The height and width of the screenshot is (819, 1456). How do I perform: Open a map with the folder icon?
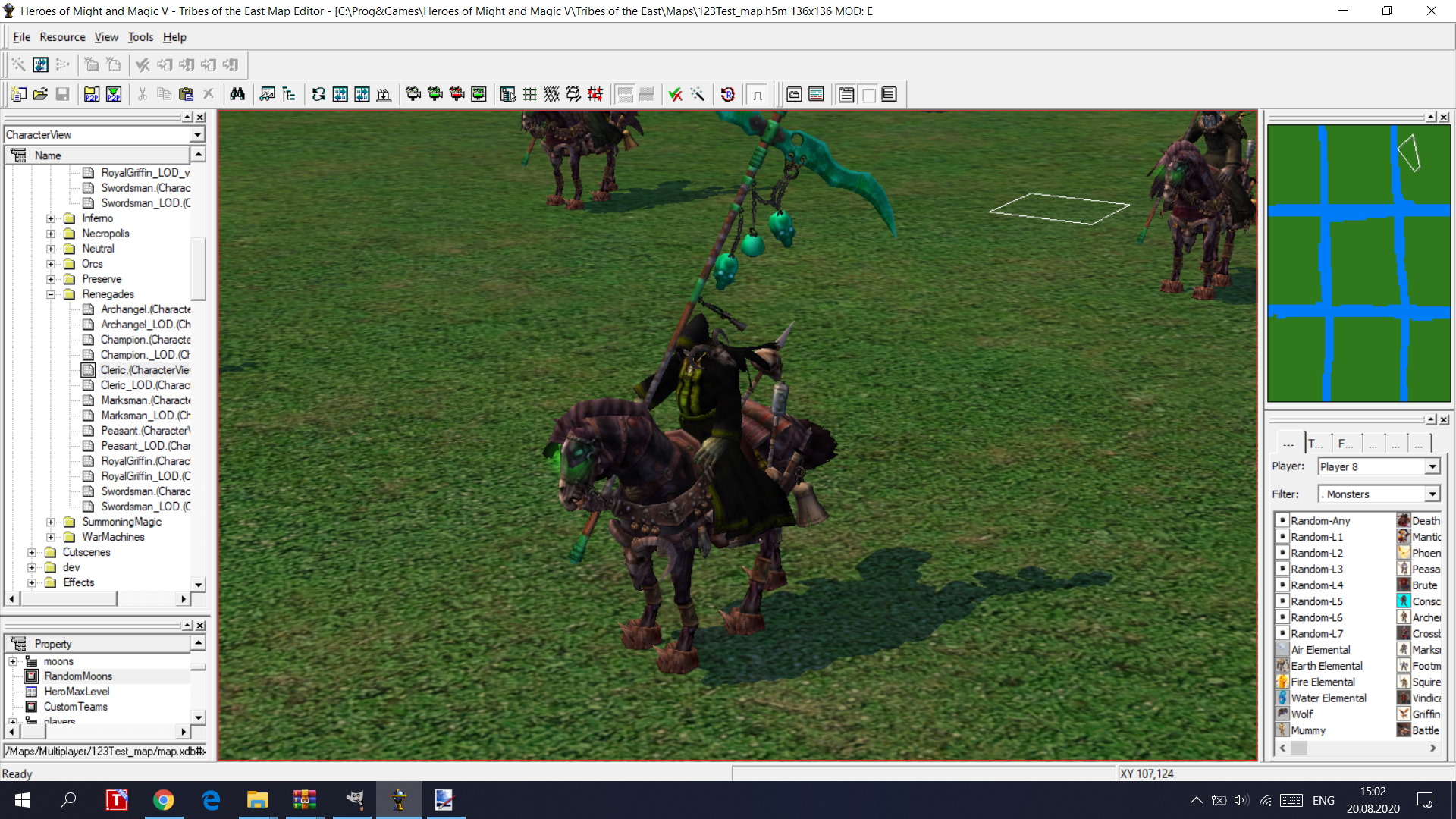tap(41, 94)
